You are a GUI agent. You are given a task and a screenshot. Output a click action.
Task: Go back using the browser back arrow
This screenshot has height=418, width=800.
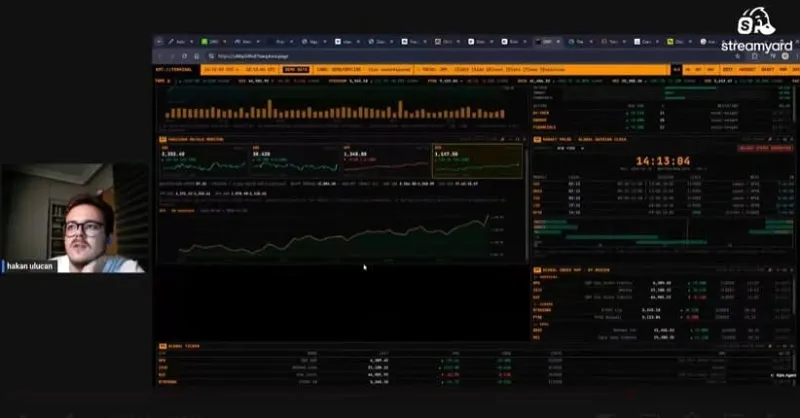click(x=159, y=56)
